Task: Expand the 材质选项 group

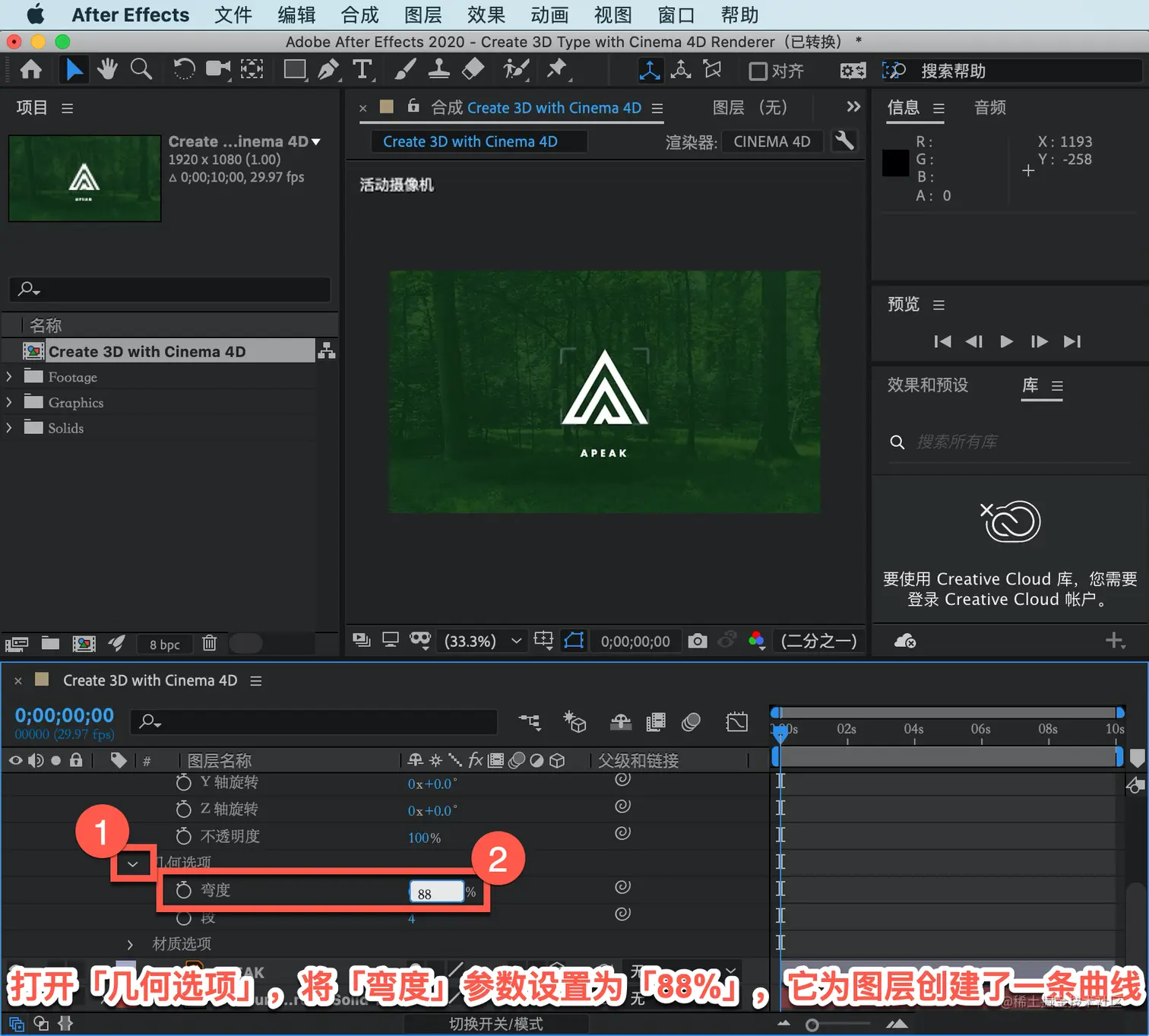Action: point(130,944)
